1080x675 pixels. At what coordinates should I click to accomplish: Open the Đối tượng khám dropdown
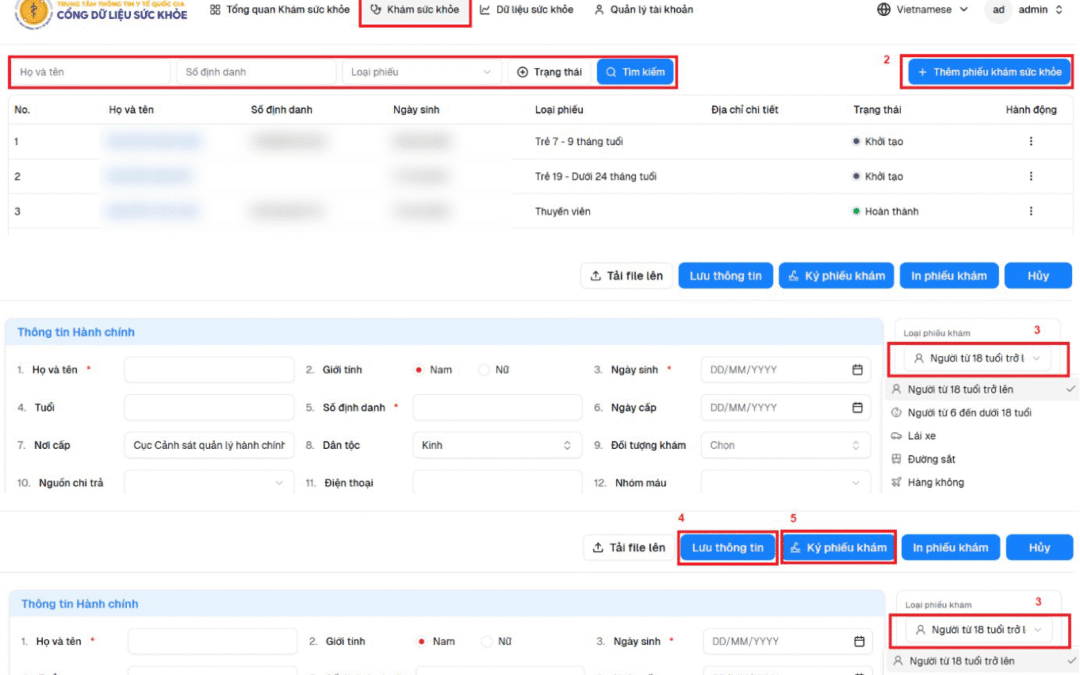785,446
